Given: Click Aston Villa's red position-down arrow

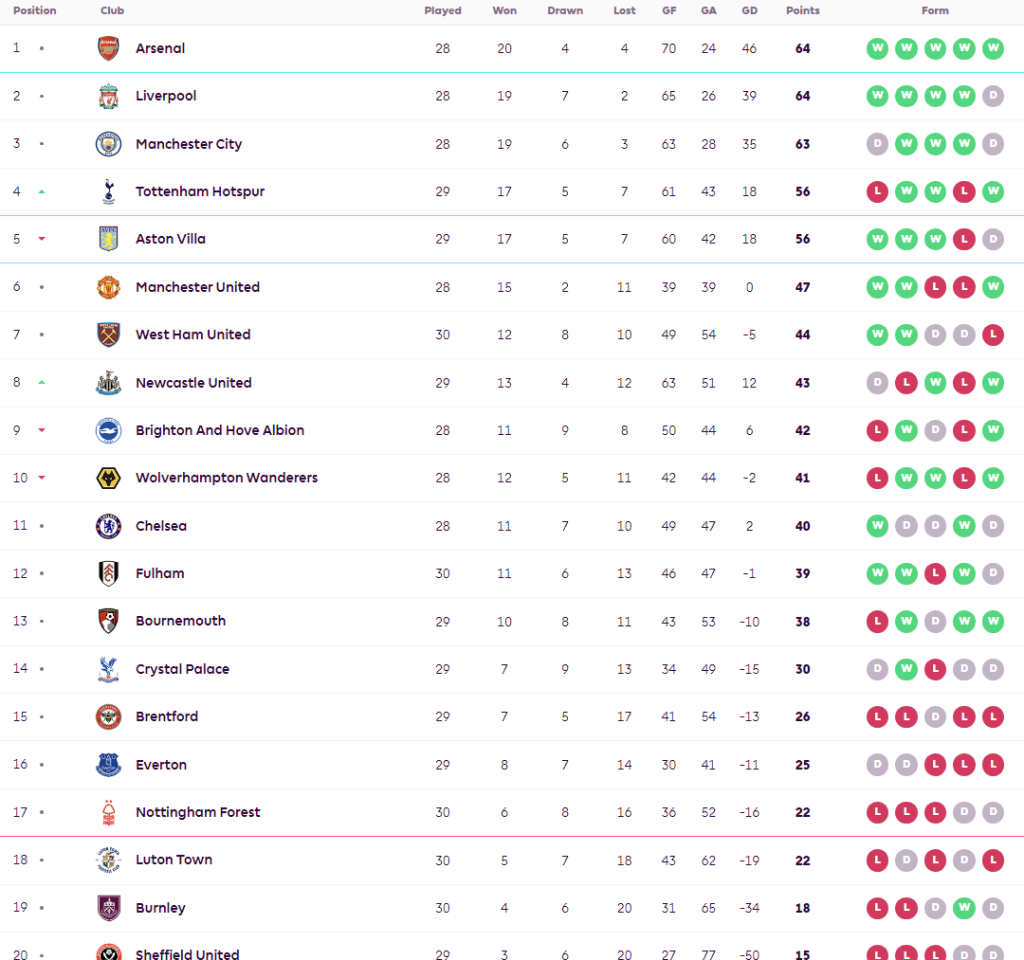Looking at the screenshot, I should point(42,239).
